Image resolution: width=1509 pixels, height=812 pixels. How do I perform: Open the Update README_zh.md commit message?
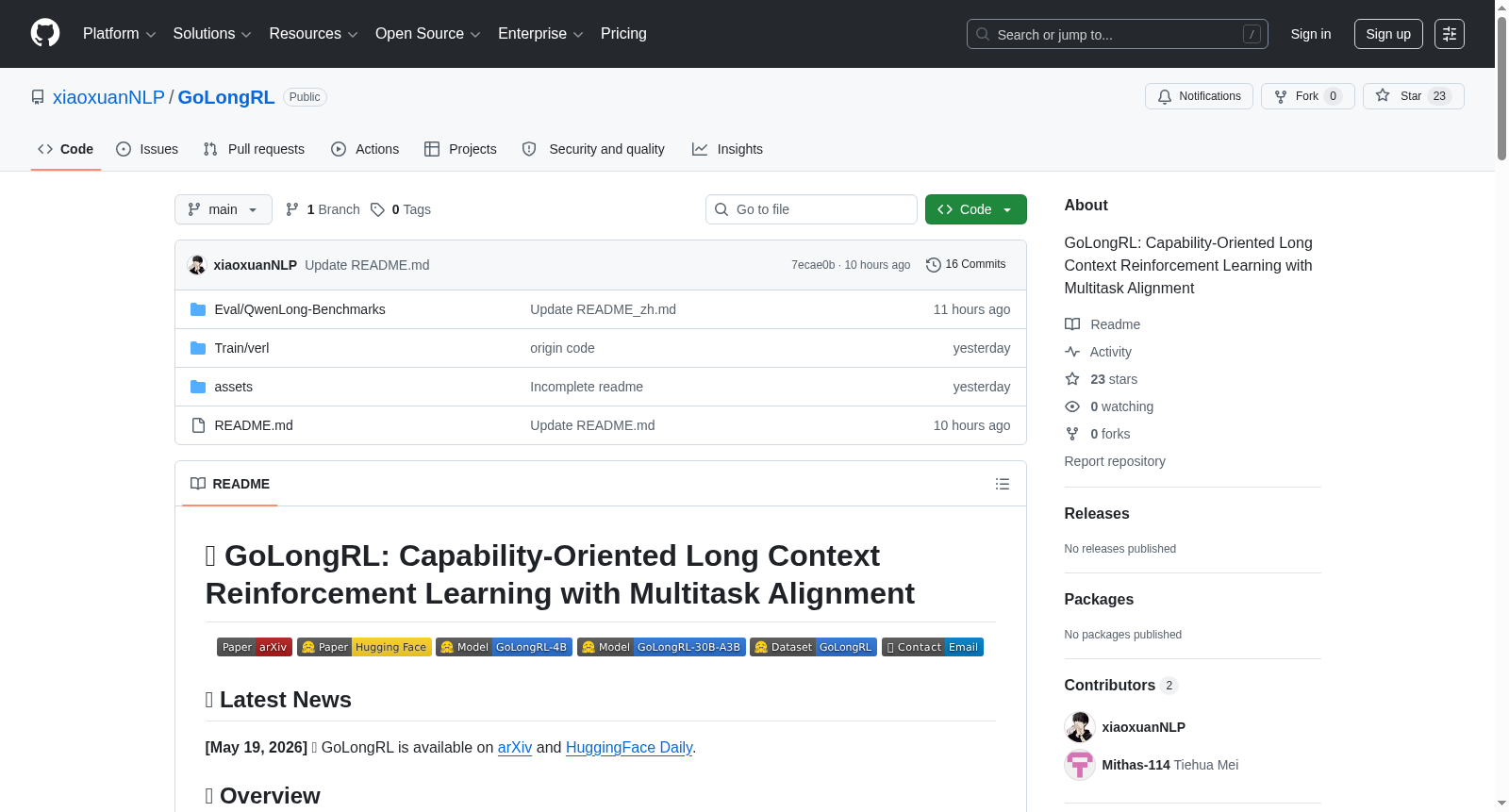click(x=603, y=309)
